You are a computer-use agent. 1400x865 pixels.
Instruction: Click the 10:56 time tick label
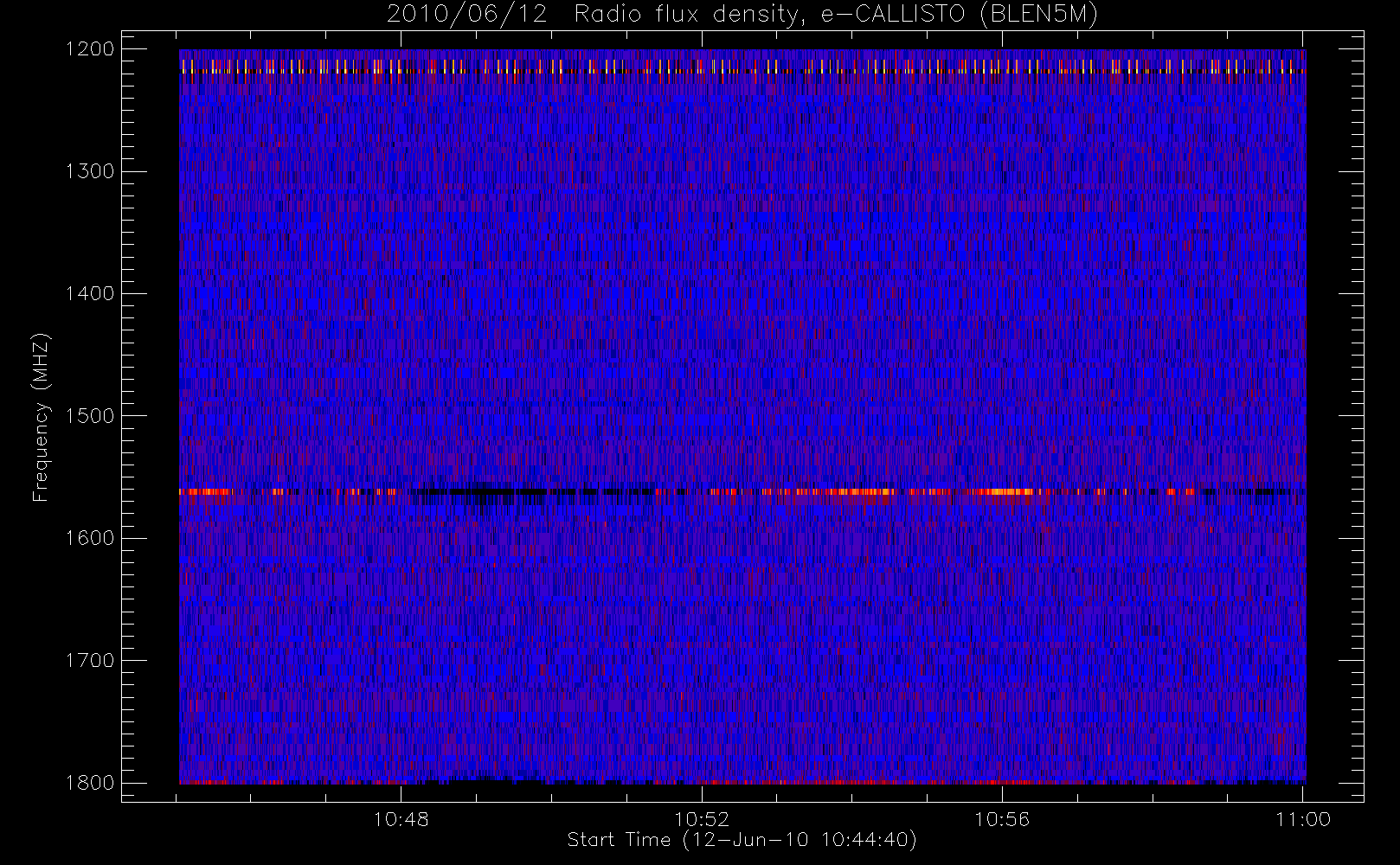pyautogui.click(x=1002, y=819)
